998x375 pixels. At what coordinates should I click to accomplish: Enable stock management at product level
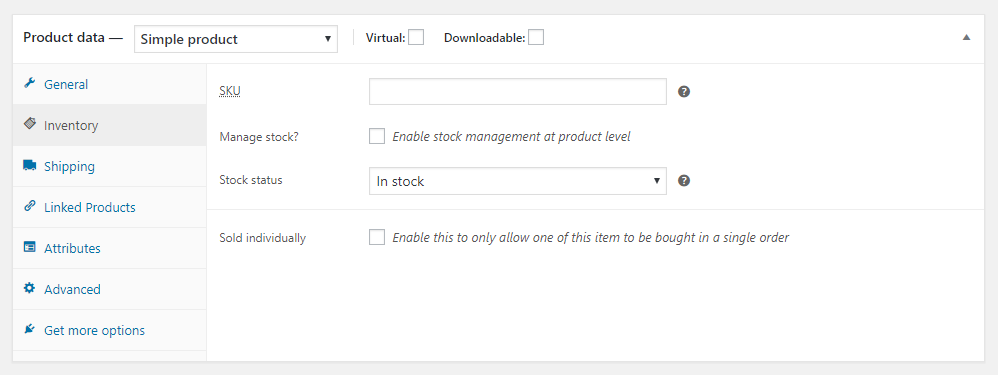pos(377,136)
